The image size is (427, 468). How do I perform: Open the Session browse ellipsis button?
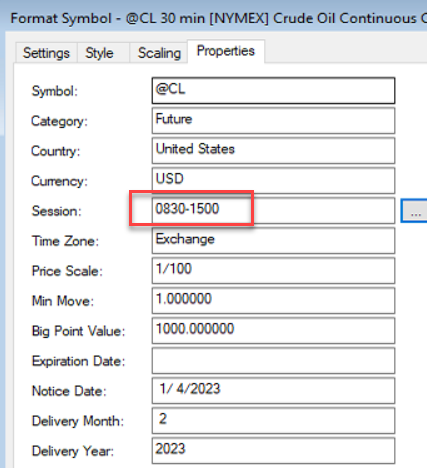[414, 211]
